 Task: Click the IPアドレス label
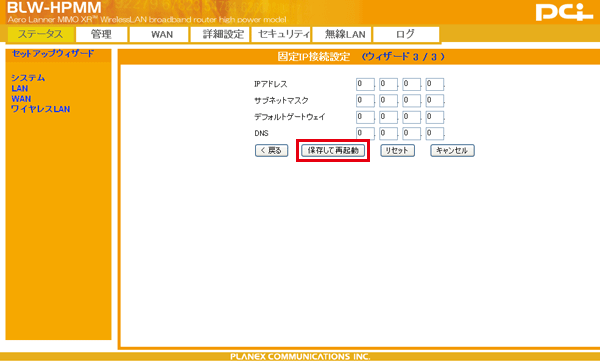(x=271, y=84)
